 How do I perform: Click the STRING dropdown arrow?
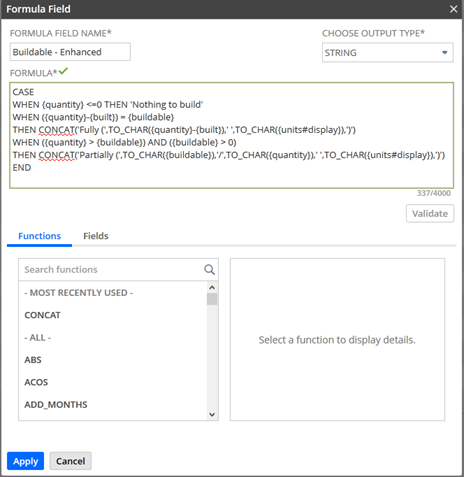click(x=444, y=53)
